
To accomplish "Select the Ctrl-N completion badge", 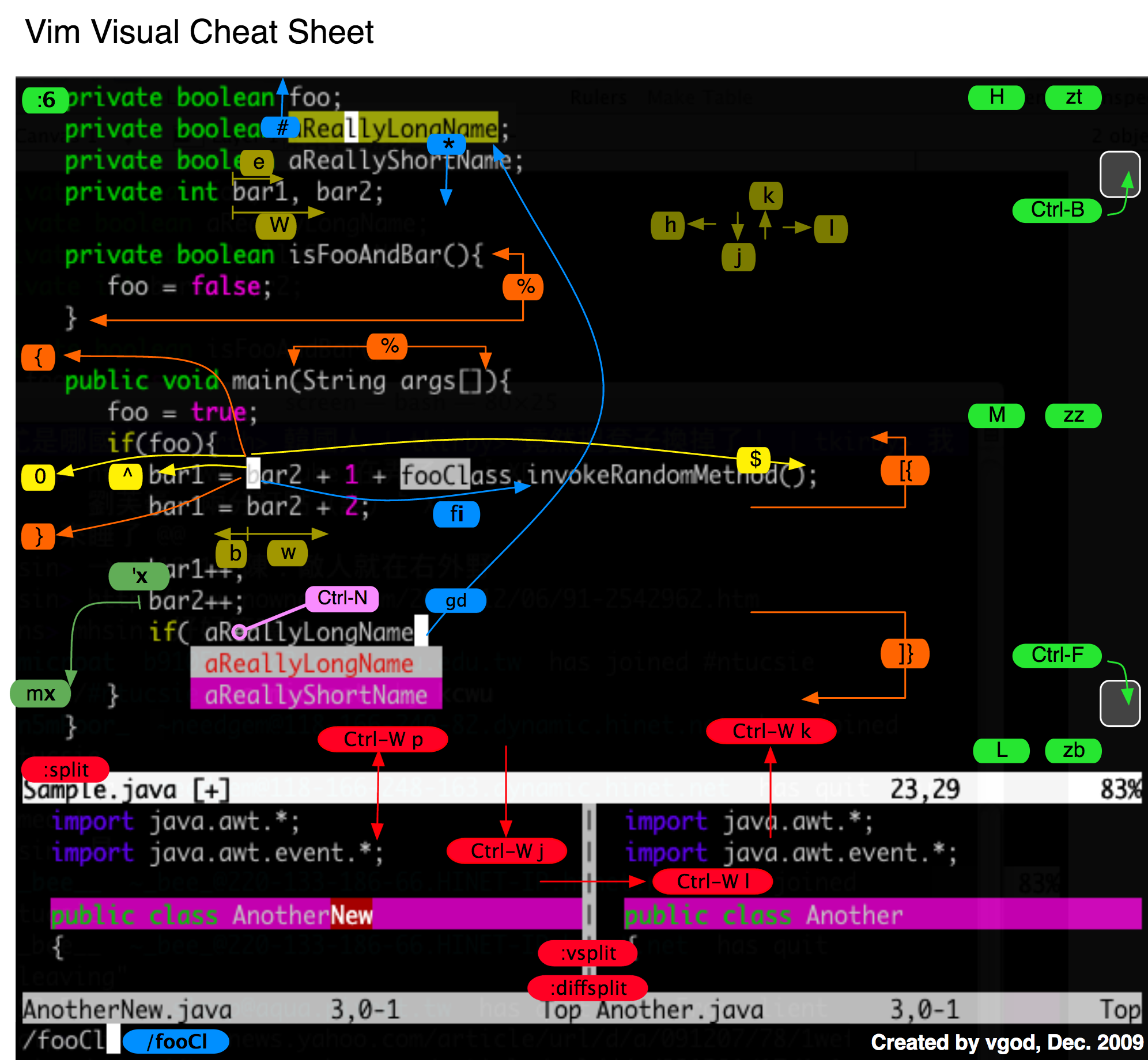I will pos(343,598).
